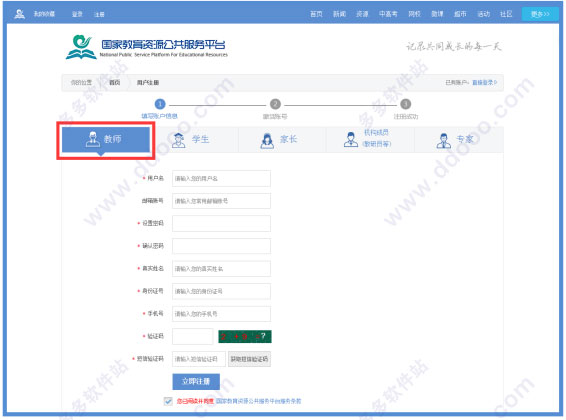Viewport: 566px width, 420px height.
Task: Open 首页 in the top navigation
Action: pyautogui.click(x=316, y=14)
